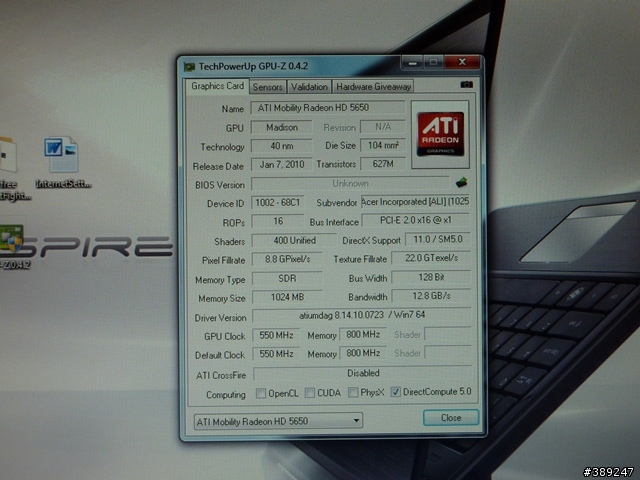Switch to the Sensors tab
Viewport: 640px width, 480px height.
coord(268,87)
